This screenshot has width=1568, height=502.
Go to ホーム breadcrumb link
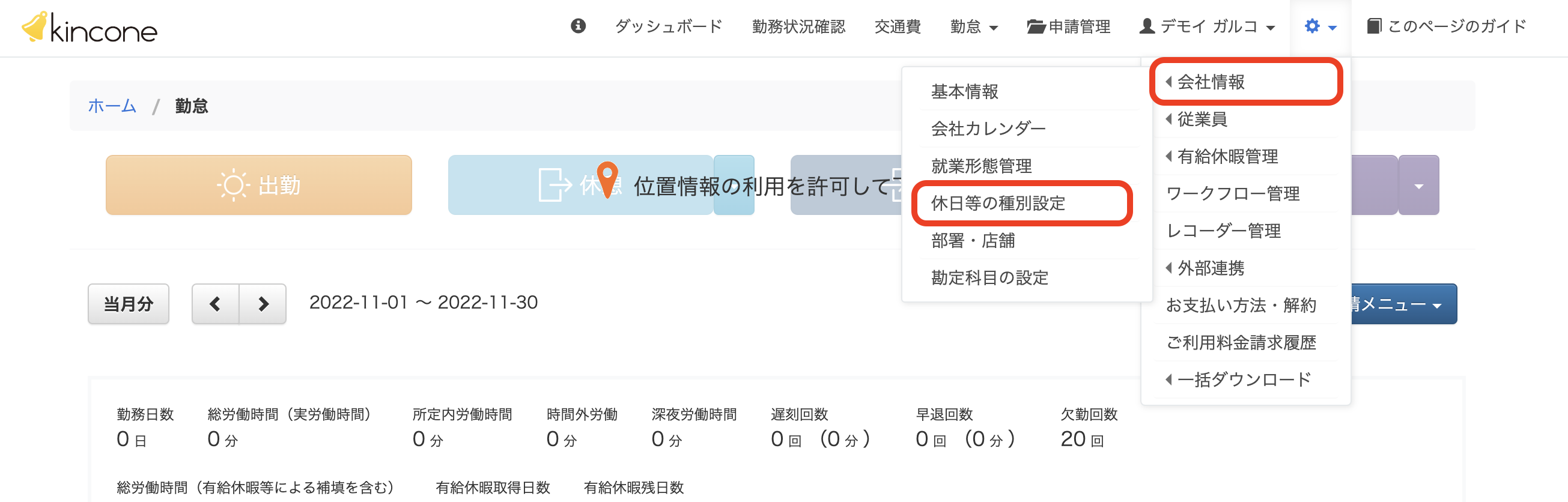coord(112,106)
